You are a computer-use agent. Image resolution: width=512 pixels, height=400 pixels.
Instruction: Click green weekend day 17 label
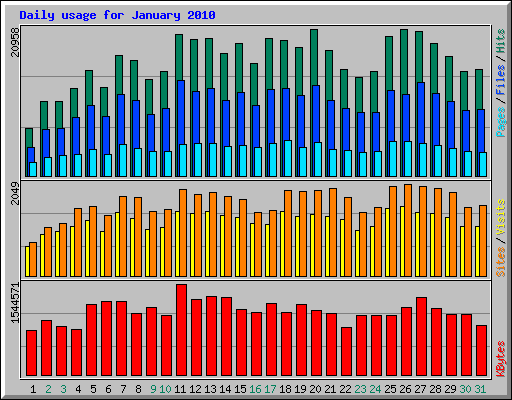click(270, 389)
